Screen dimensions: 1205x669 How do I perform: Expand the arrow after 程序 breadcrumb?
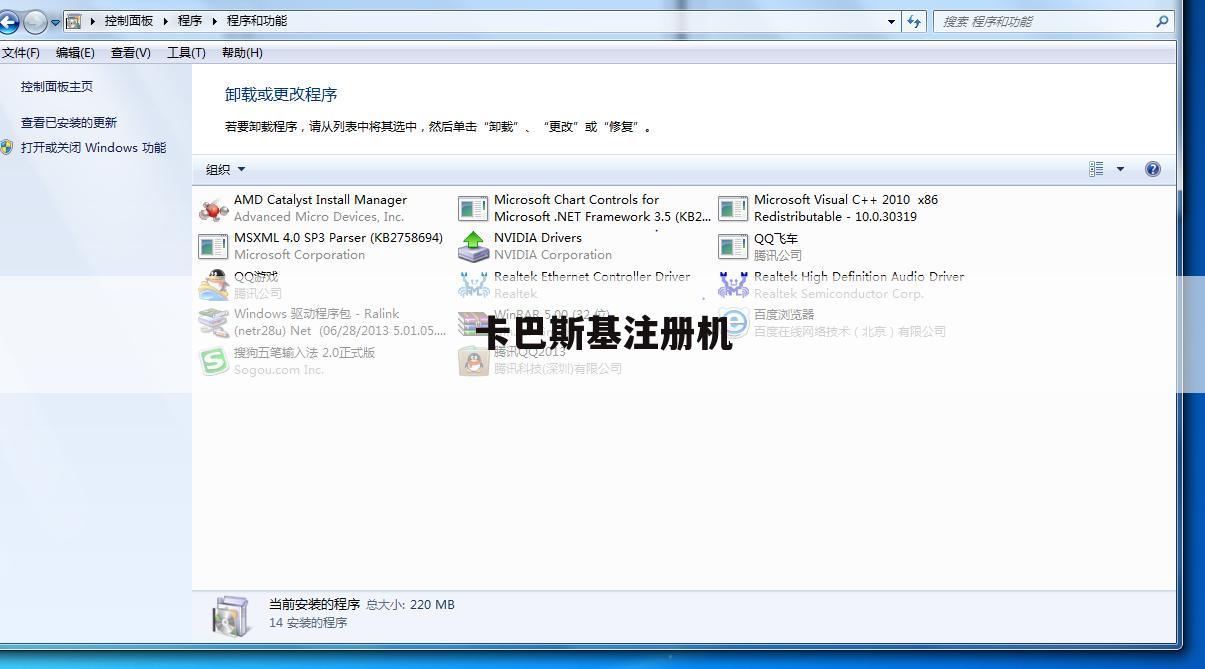pos(214,21)
